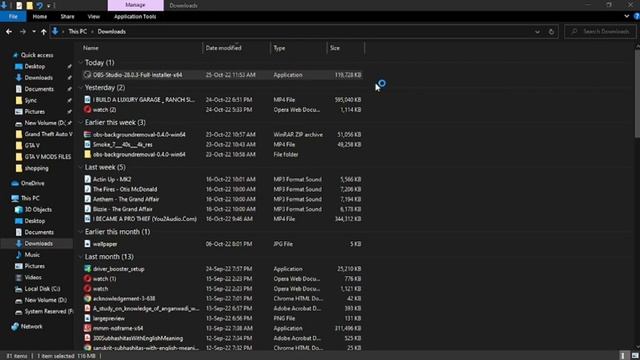Open the Music folder in sidebar
The image size is (640, 360).
point(32,255)
